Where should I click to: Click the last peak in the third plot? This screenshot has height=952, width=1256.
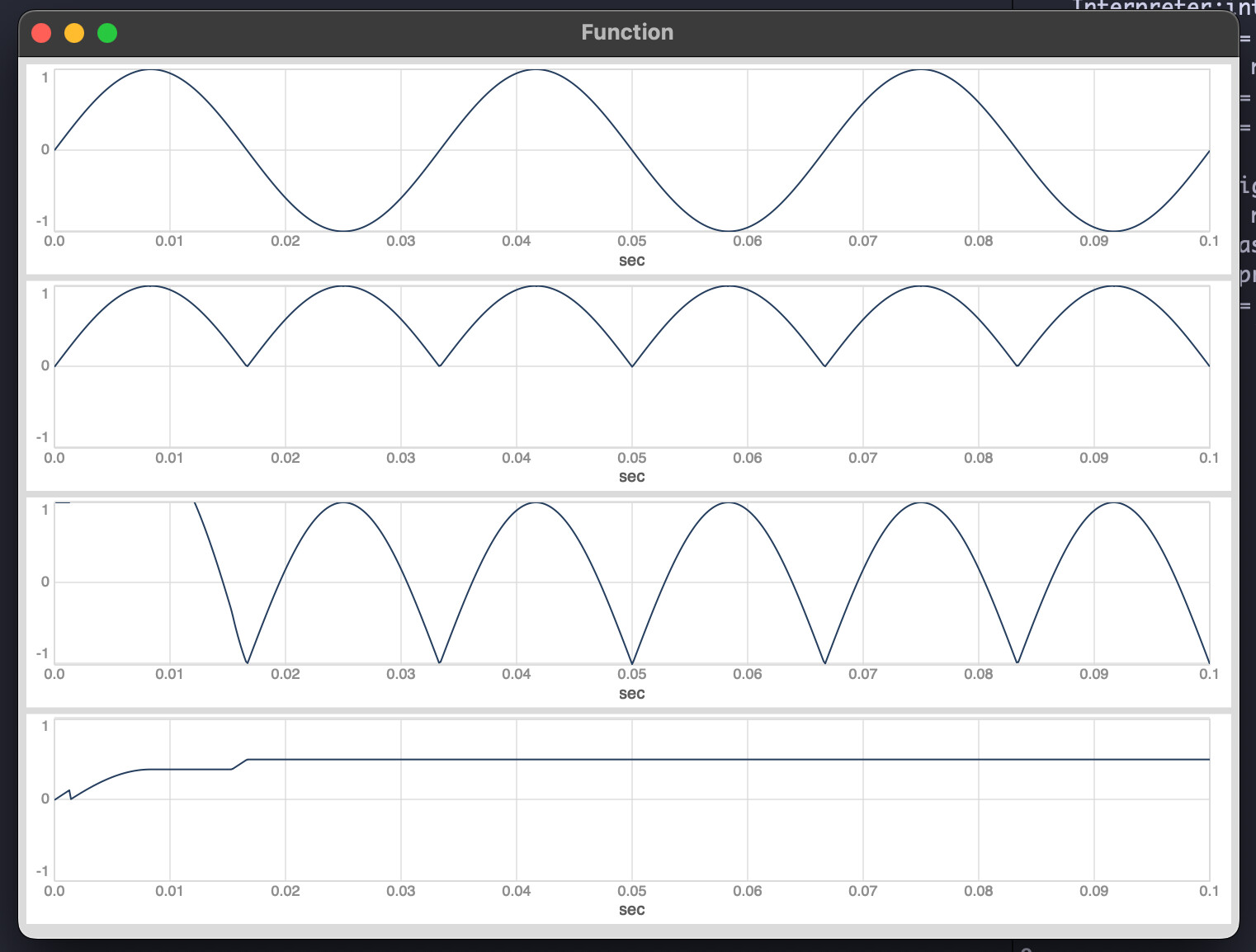pos(1114,502)
